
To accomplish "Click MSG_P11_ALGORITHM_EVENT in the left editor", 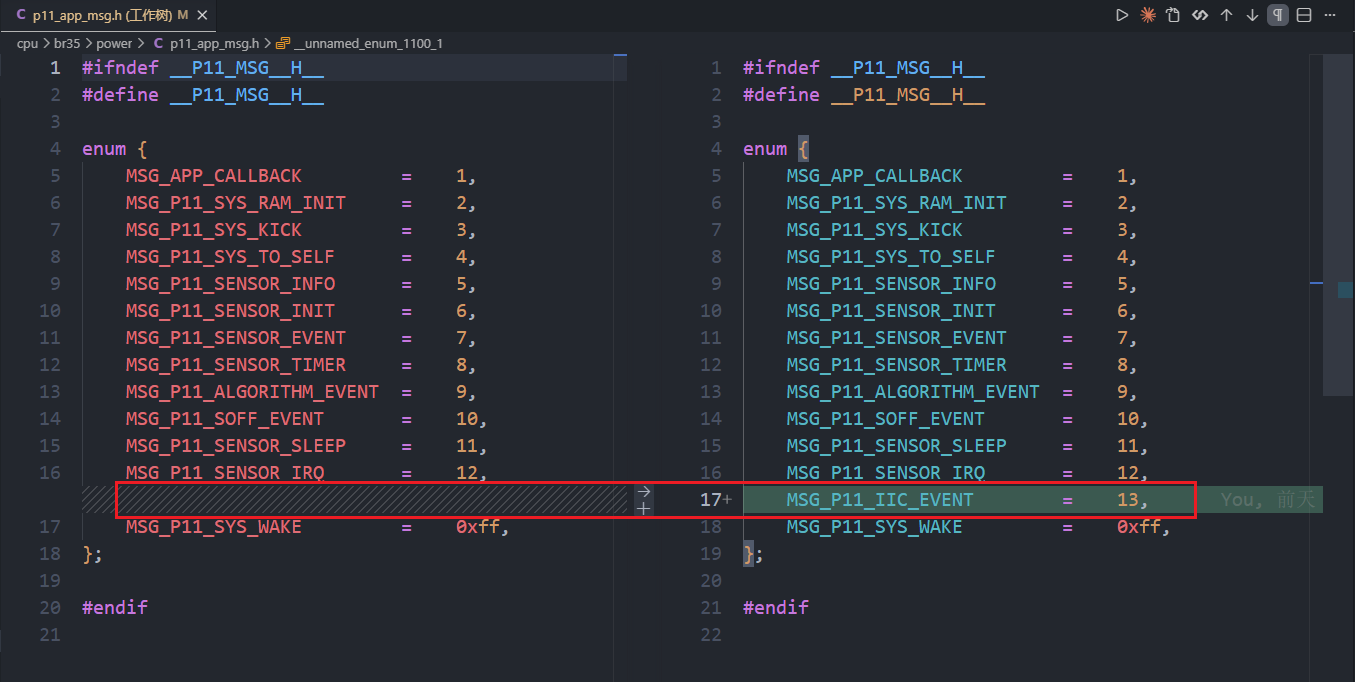I will pos(252,392).
